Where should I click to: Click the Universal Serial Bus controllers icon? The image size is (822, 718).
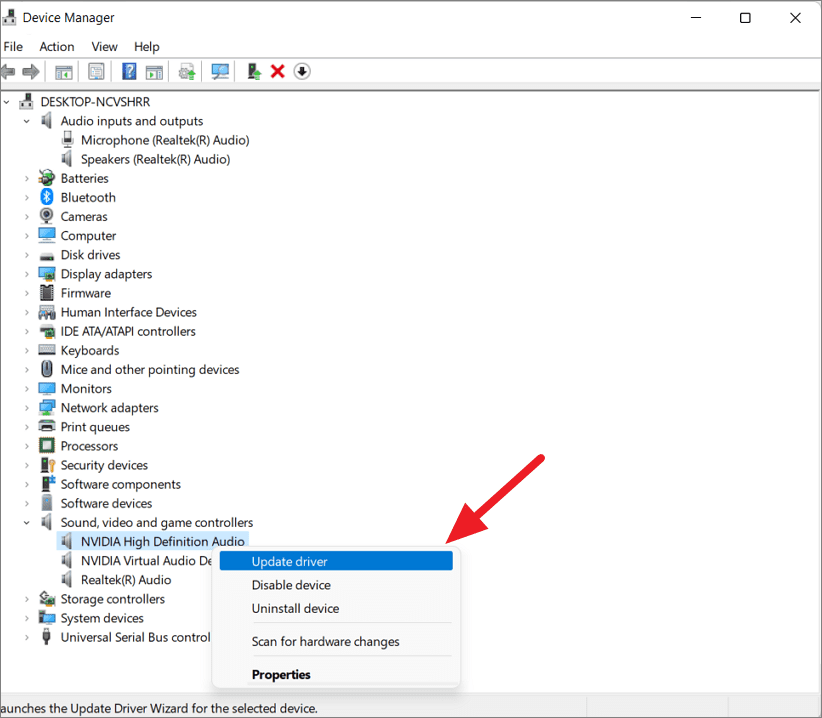point(46,637)
